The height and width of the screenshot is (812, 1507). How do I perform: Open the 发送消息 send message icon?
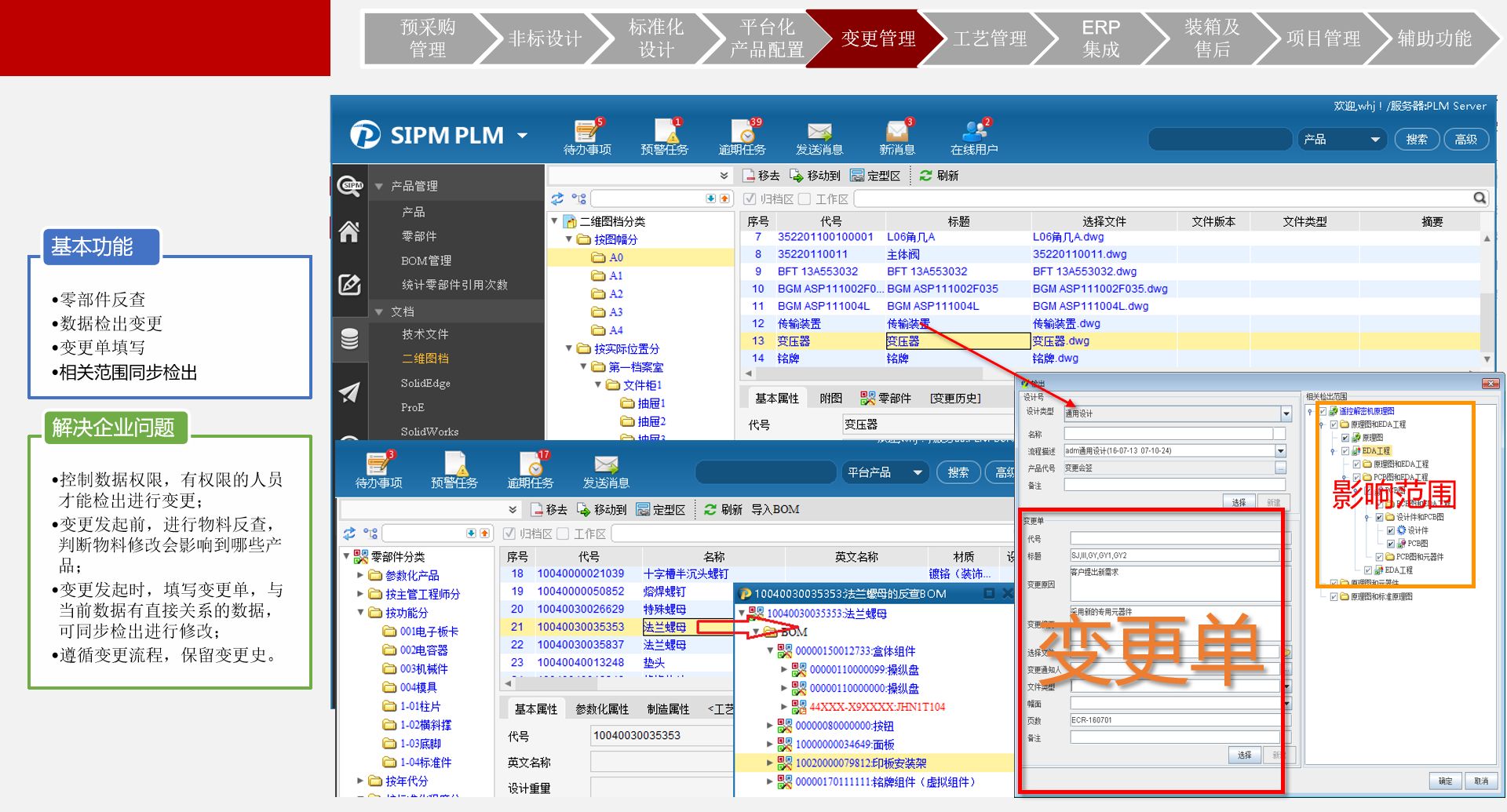pos(819,133)
